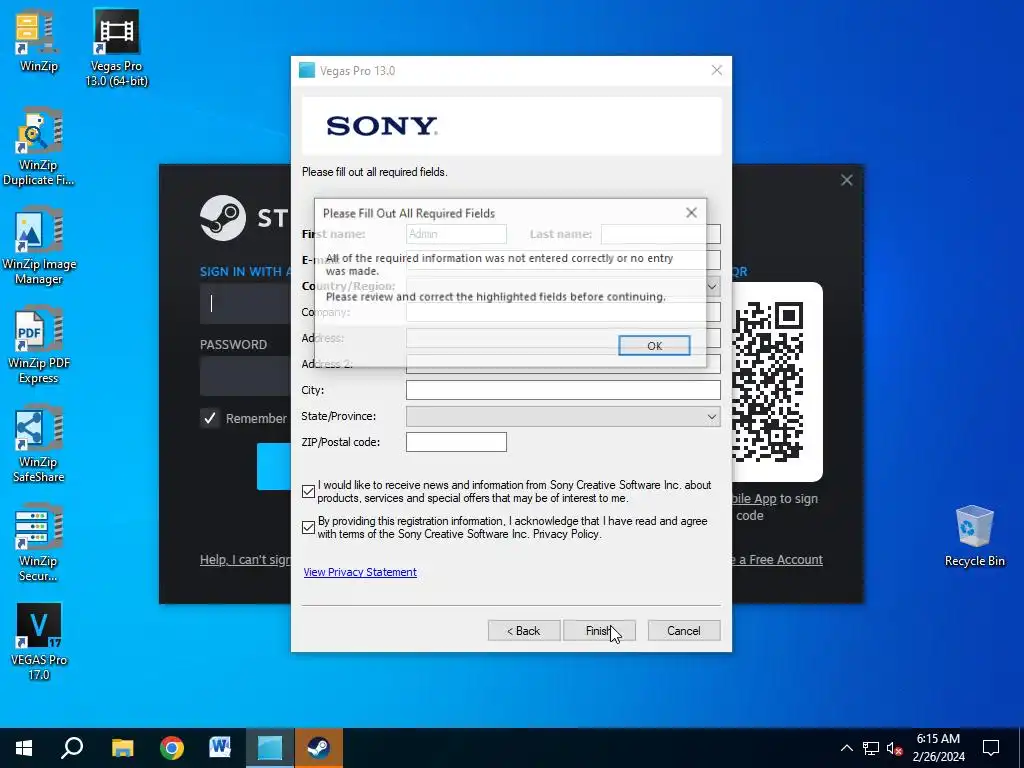Click the ZIP/Postal code field

[x=456, y=442]
